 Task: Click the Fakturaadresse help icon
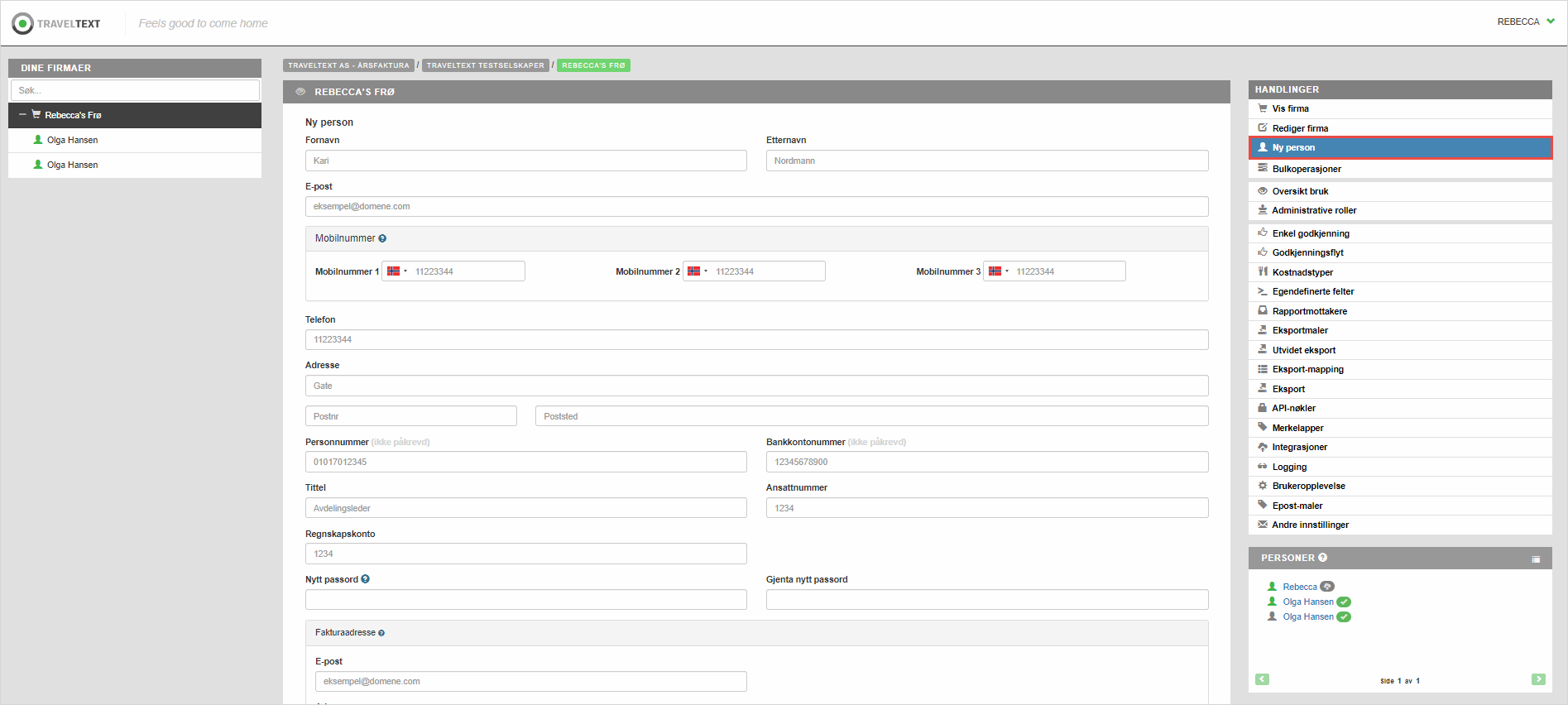pos(381,633)
